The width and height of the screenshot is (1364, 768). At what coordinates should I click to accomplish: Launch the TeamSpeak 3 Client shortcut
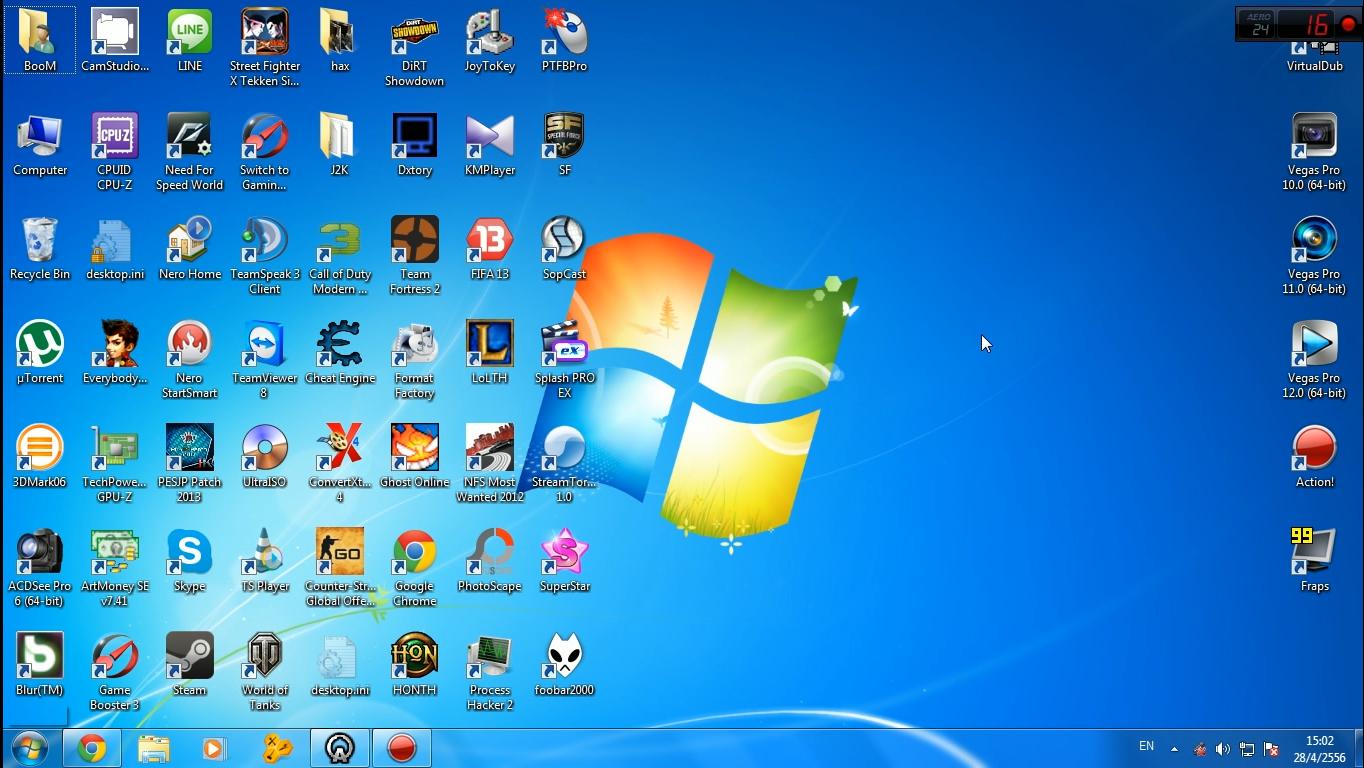pos(265,255)
